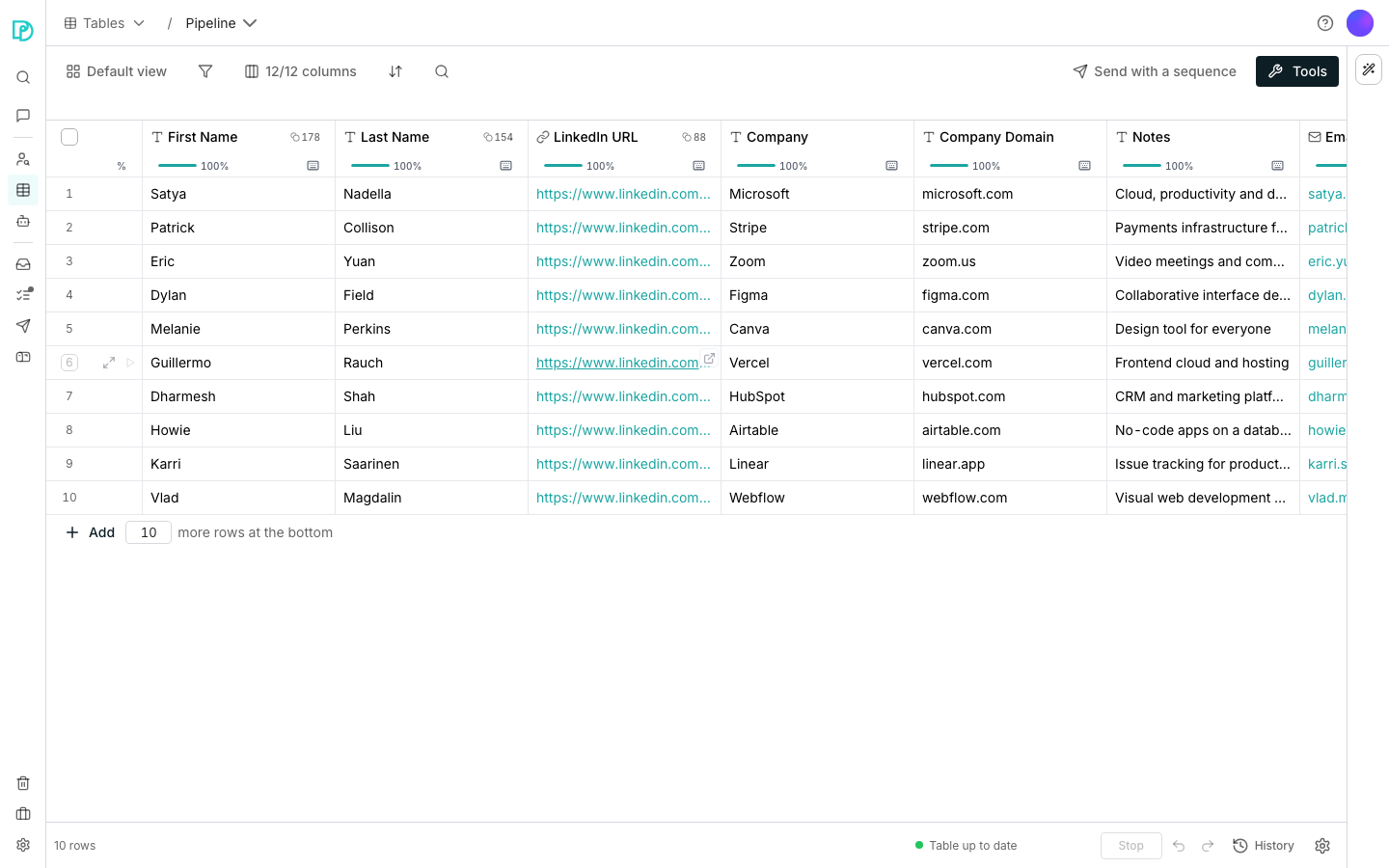
Task: Open the First Name column header menu
Action: pyautogui.click(x=238, y=137)
